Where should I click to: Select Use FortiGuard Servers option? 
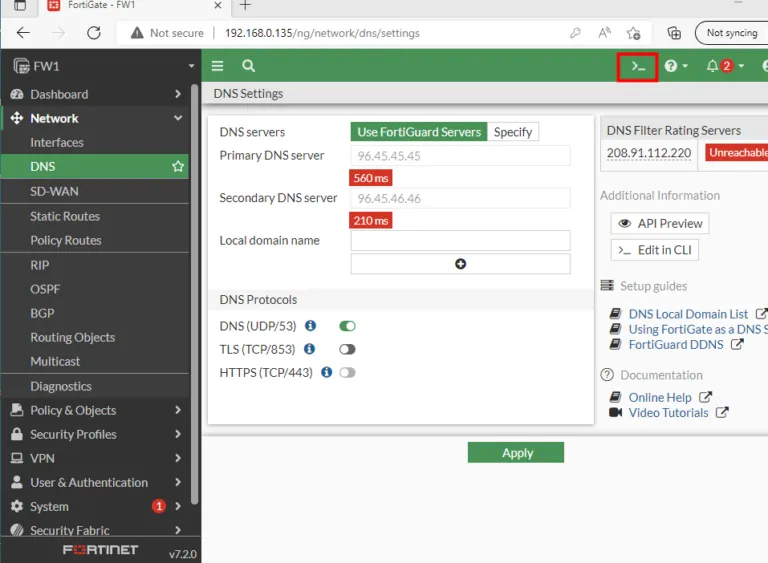[x=419, y=132]
